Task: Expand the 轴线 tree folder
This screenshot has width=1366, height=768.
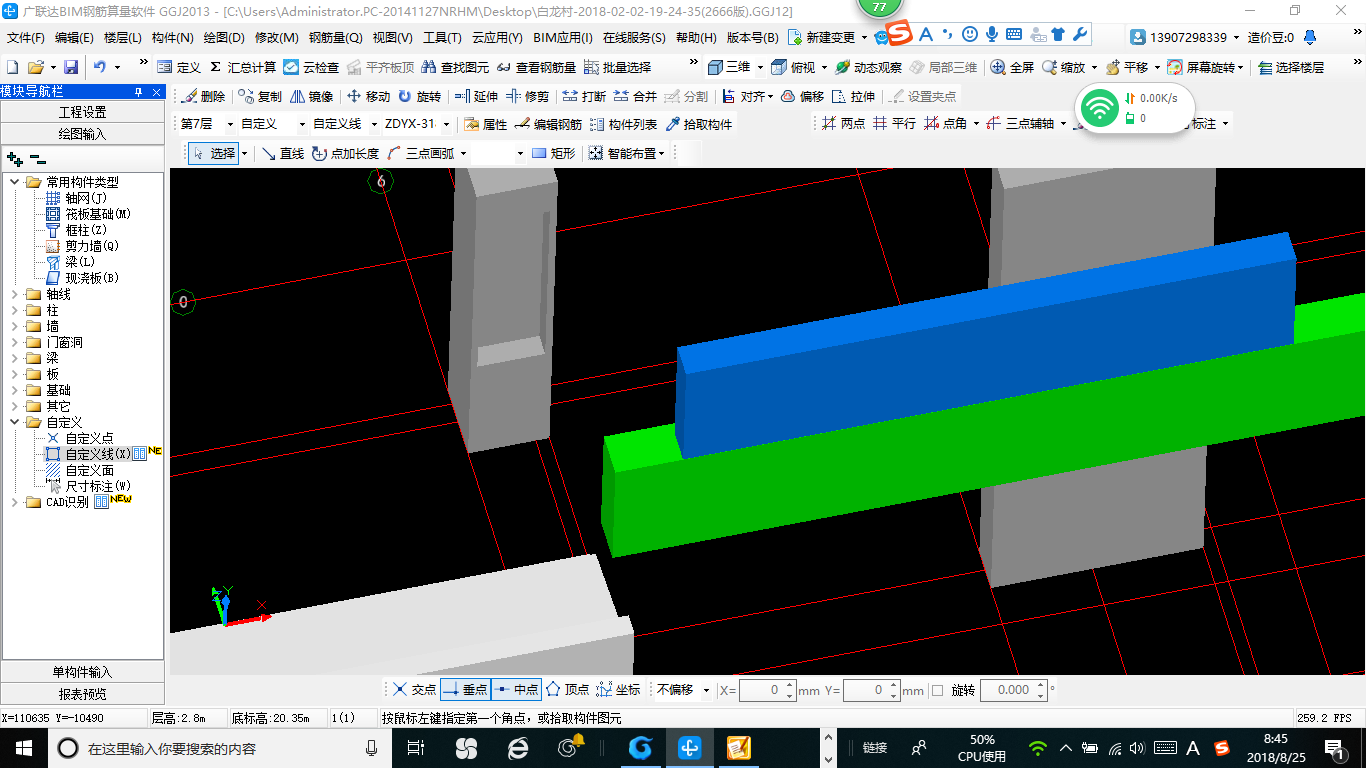Action: coord(15,294)
